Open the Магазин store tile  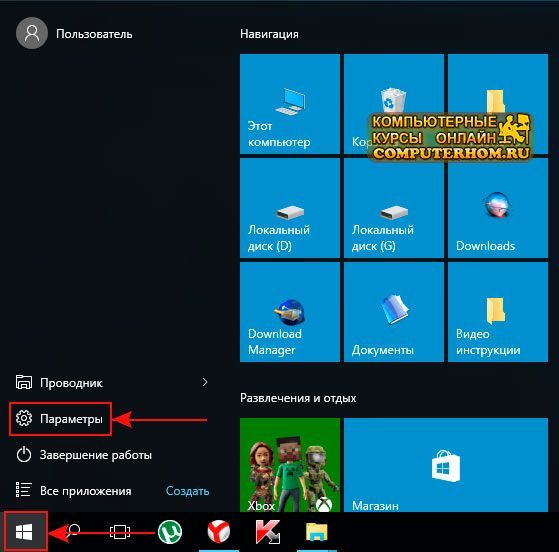click(446, 465)
